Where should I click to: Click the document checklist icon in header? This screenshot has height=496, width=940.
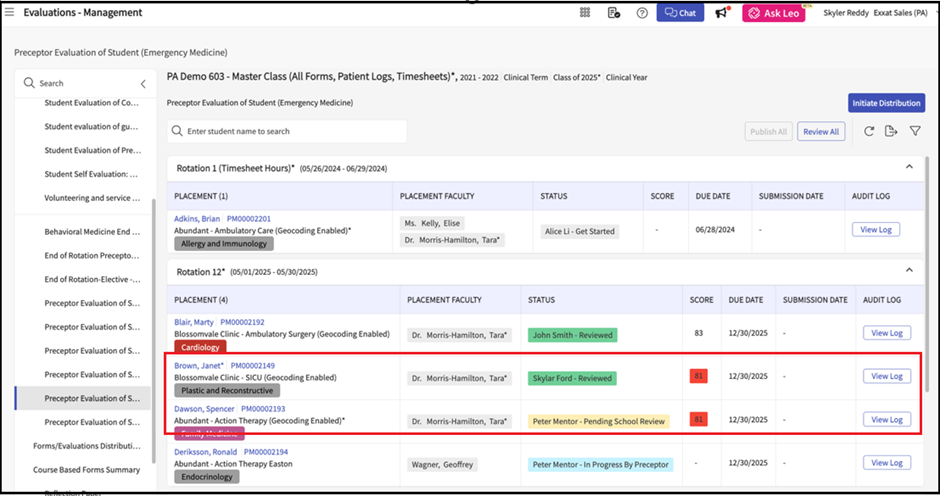point(613,13)
